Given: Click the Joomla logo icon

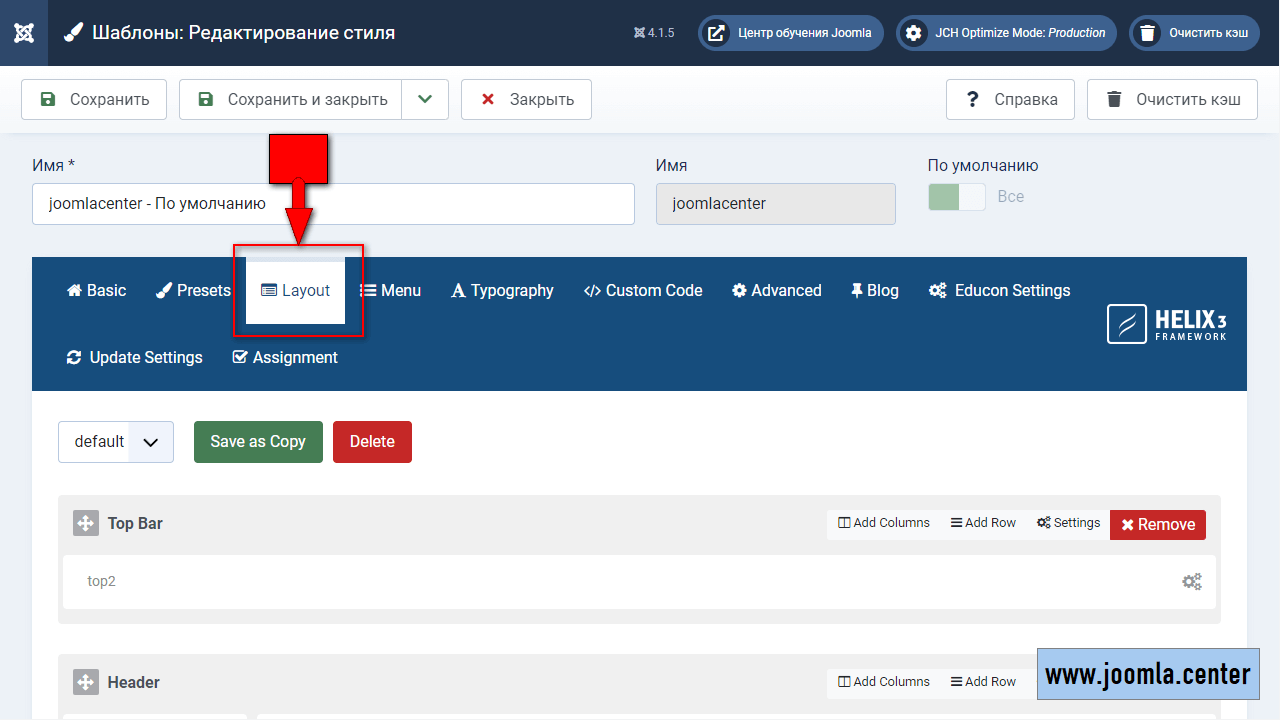Looking at the screenshot, I should pos(24,33).
